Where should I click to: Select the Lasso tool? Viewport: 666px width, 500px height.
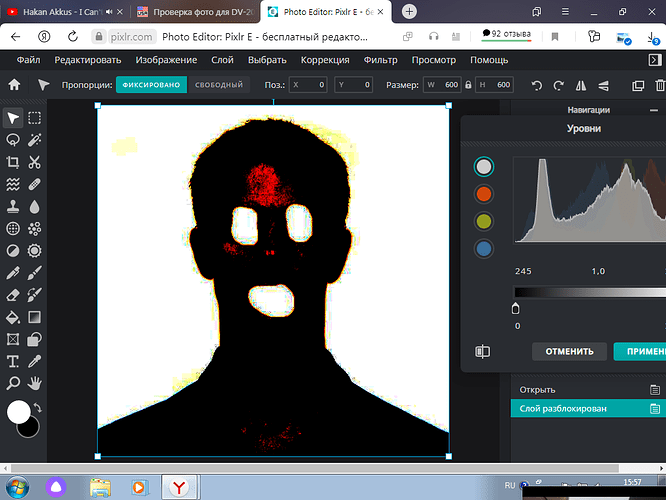13,140
